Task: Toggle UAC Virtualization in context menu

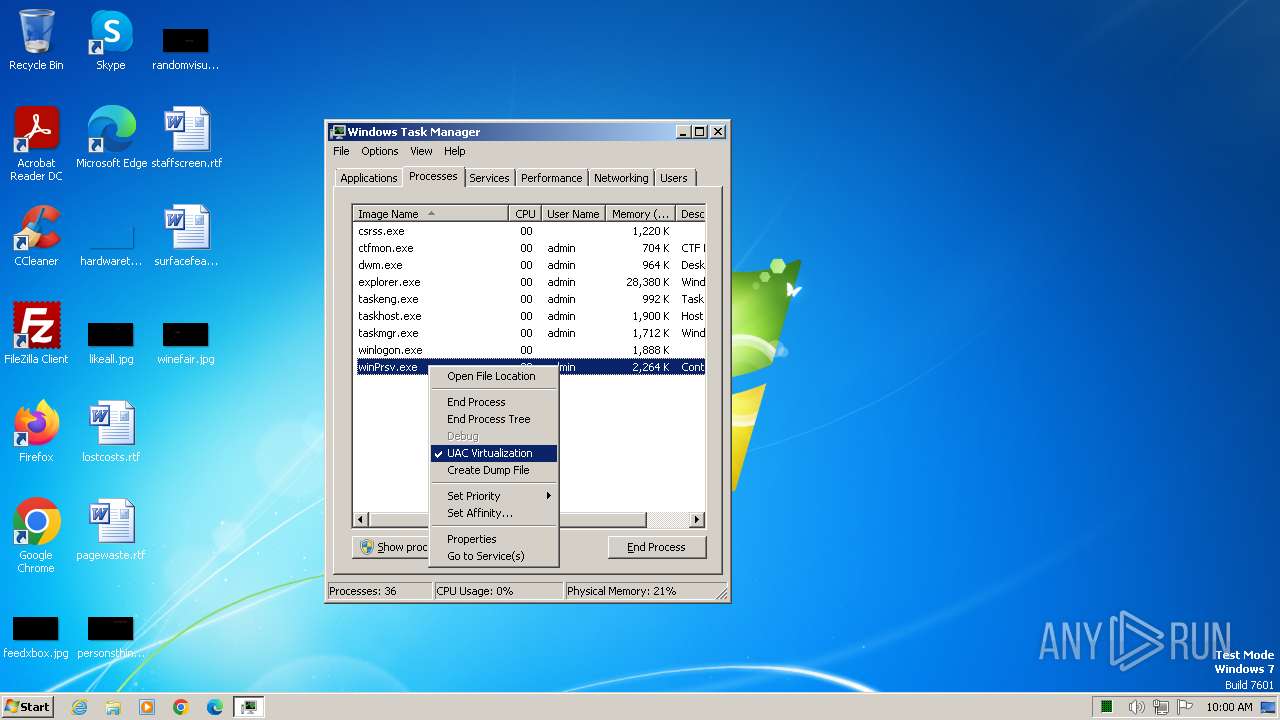Action: click(493, 453)
